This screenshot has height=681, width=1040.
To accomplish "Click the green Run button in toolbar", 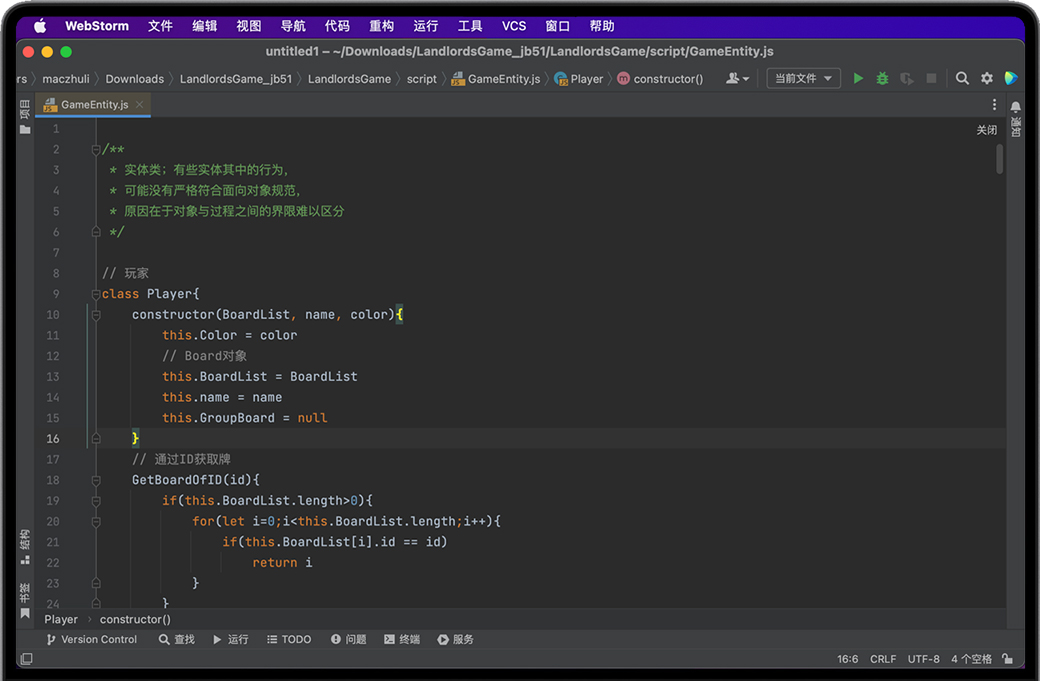I will coord(858,78).
